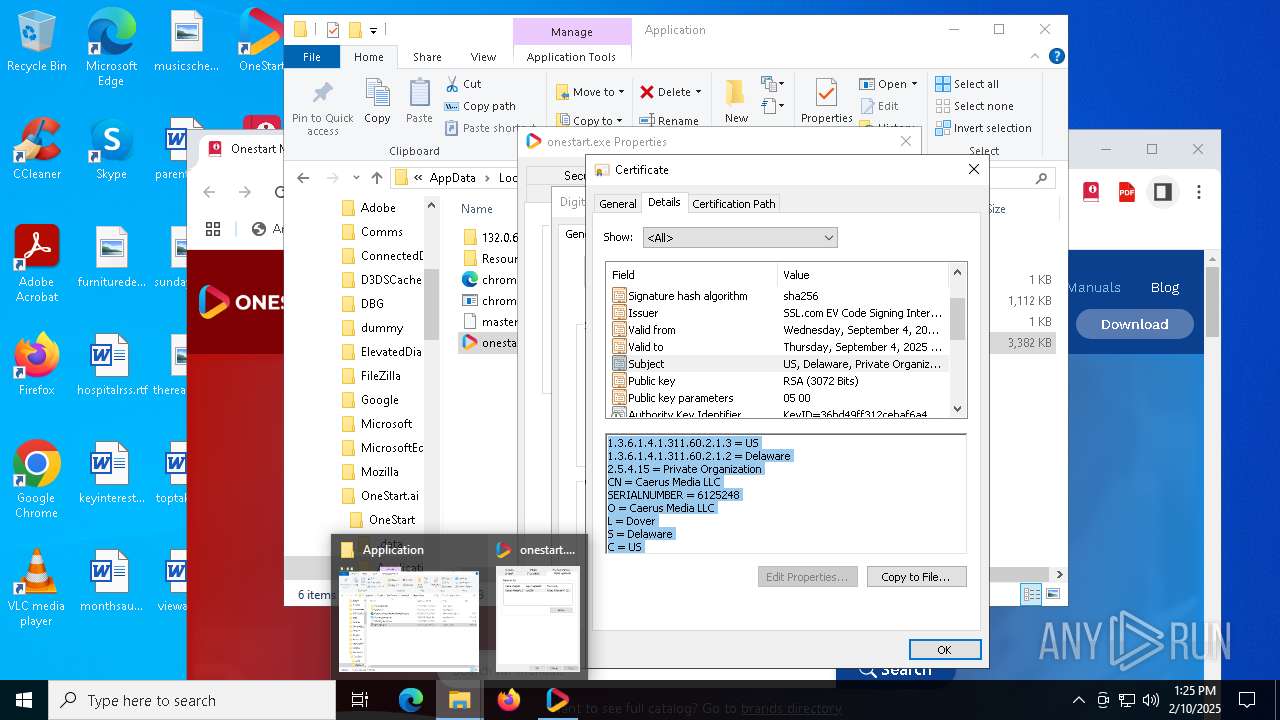Click Pin to Quick access icon
Screen dimensions: 1280x720
pos(322,108)
